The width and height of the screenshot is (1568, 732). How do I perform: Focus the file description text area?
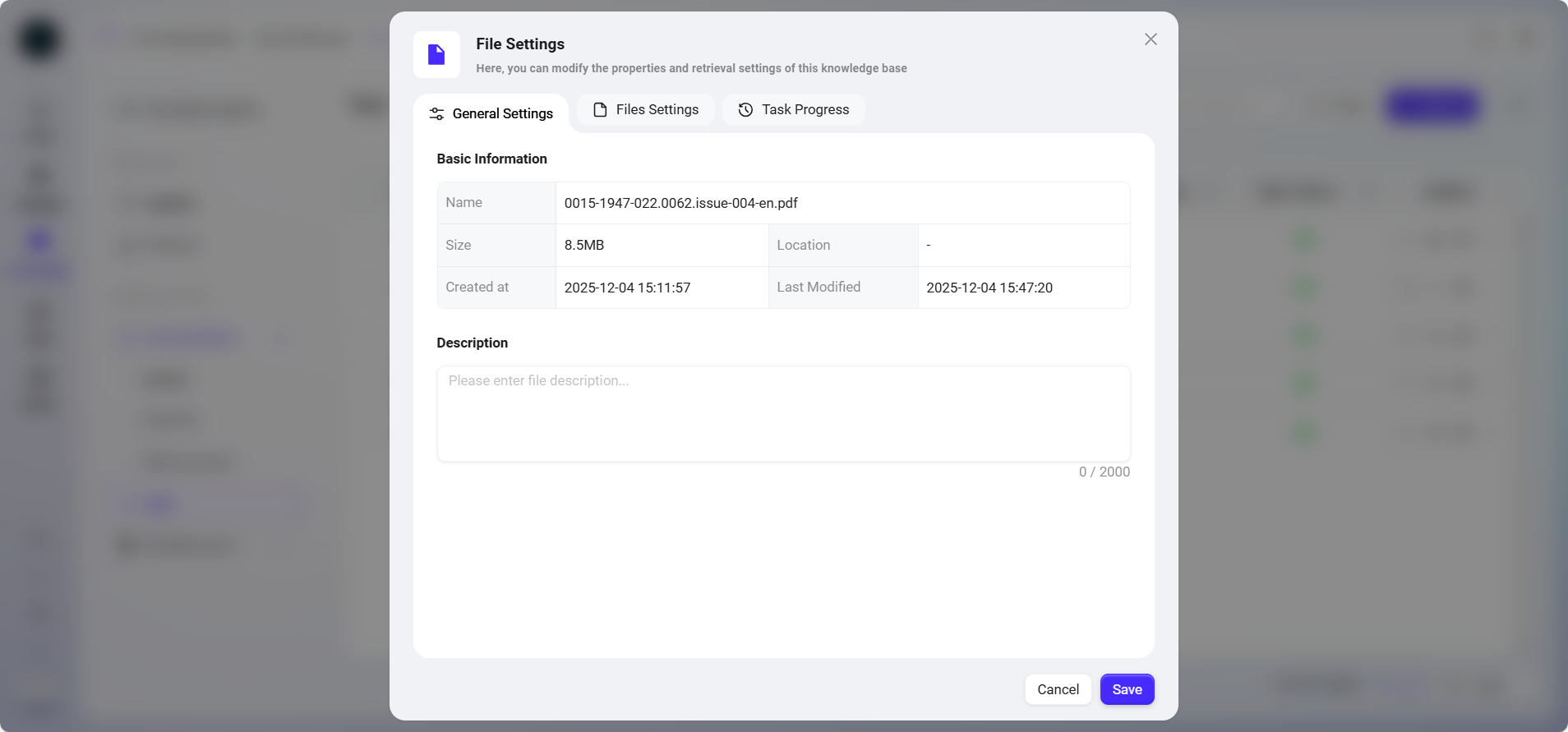783,414
